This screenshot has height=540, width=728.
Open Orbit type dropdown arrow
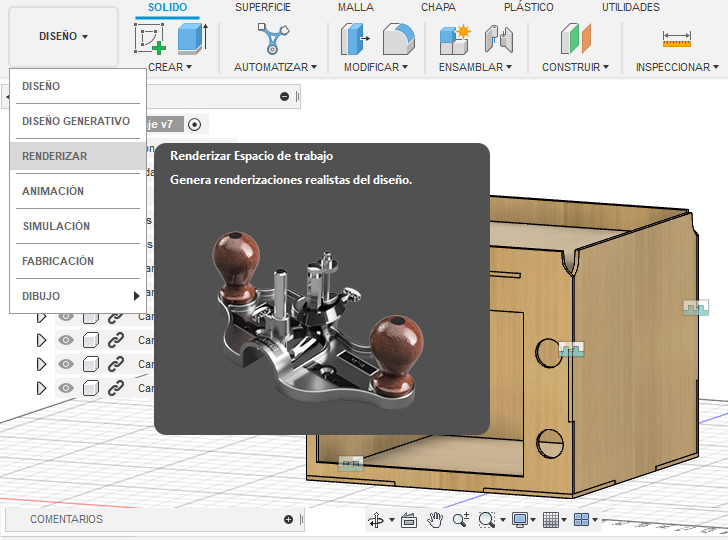[x=392, y=520]
